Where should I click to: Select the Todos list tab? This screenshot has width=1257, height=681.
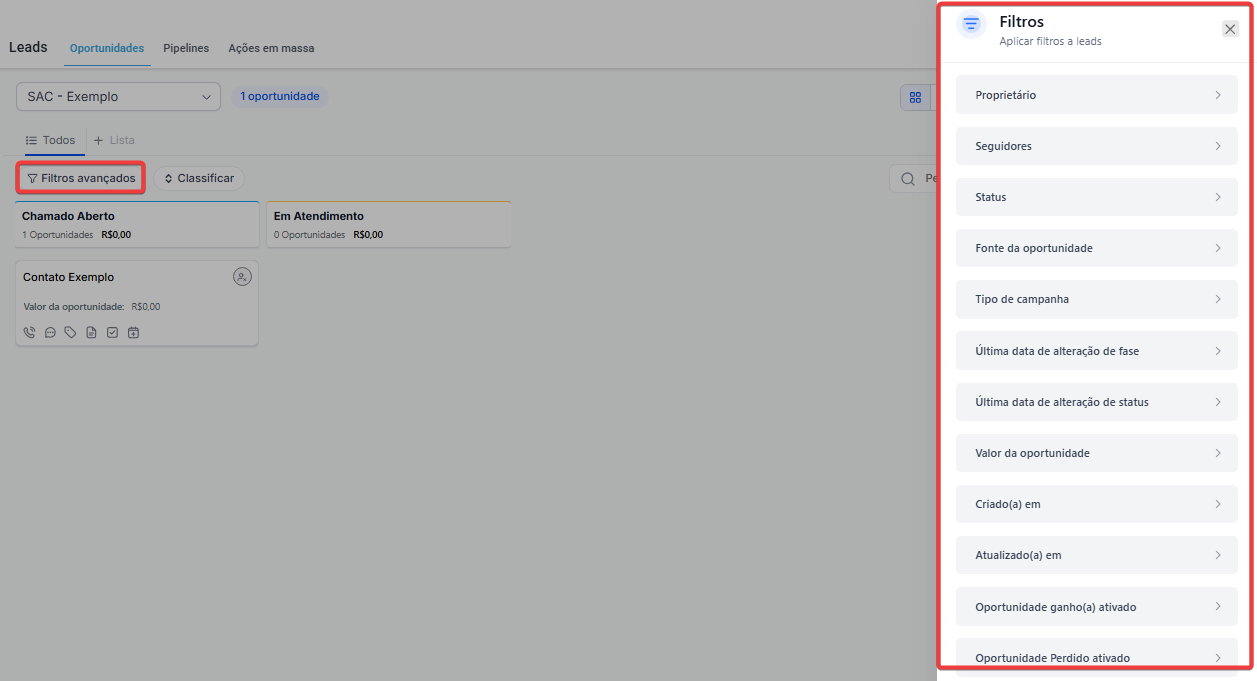tap(50, 140)
